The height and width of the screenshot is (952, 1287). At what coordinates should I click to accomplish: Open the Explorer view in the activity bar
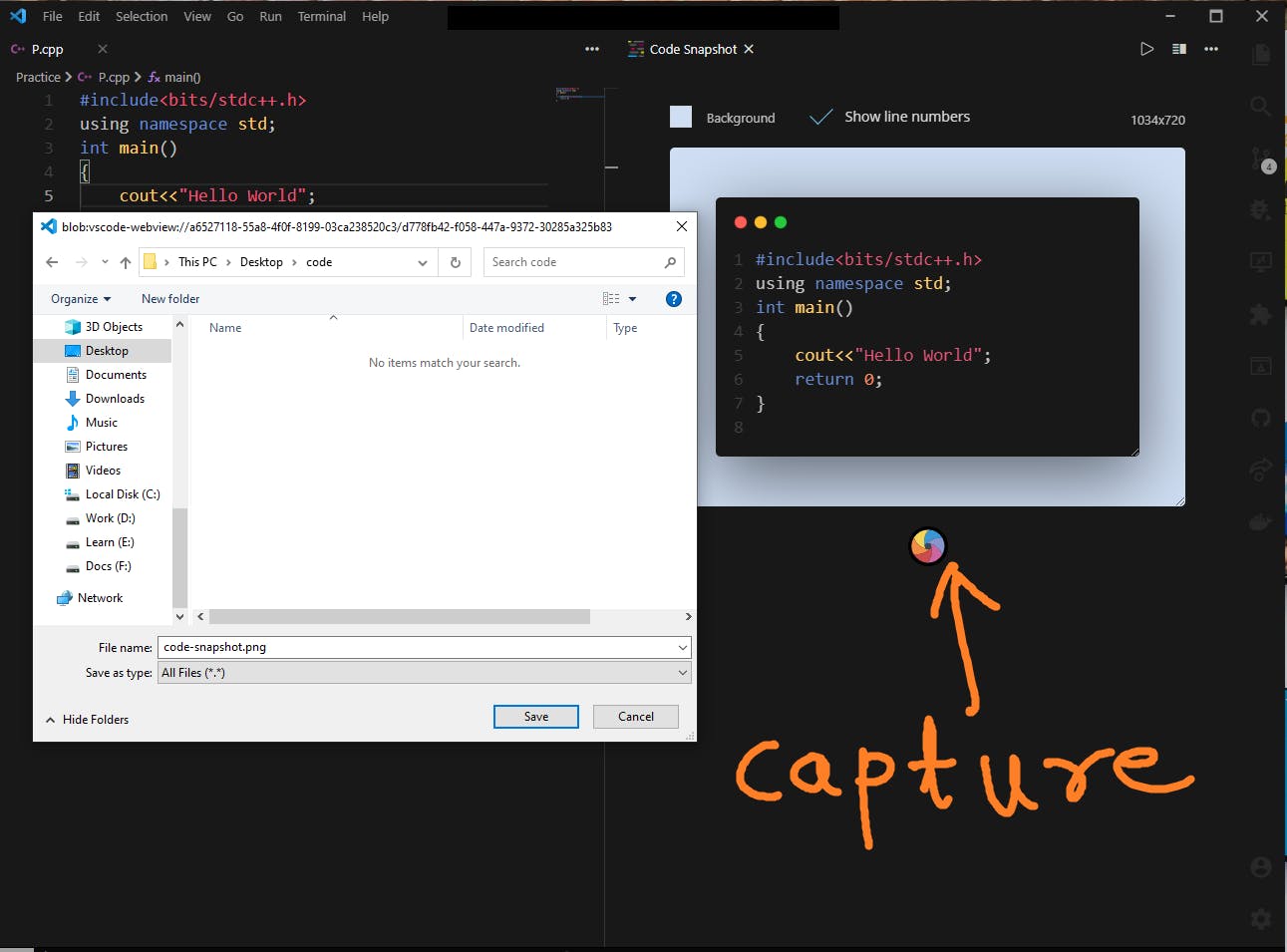click(x=1261, y=54)
